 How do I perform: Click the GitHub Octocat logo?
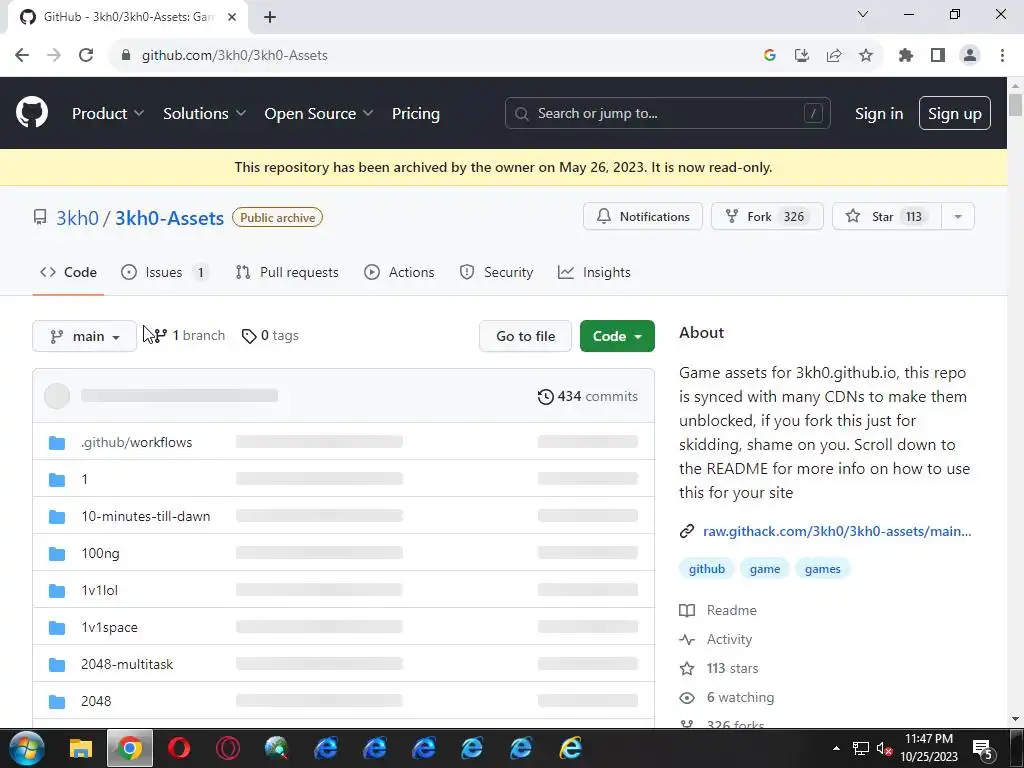31,112
